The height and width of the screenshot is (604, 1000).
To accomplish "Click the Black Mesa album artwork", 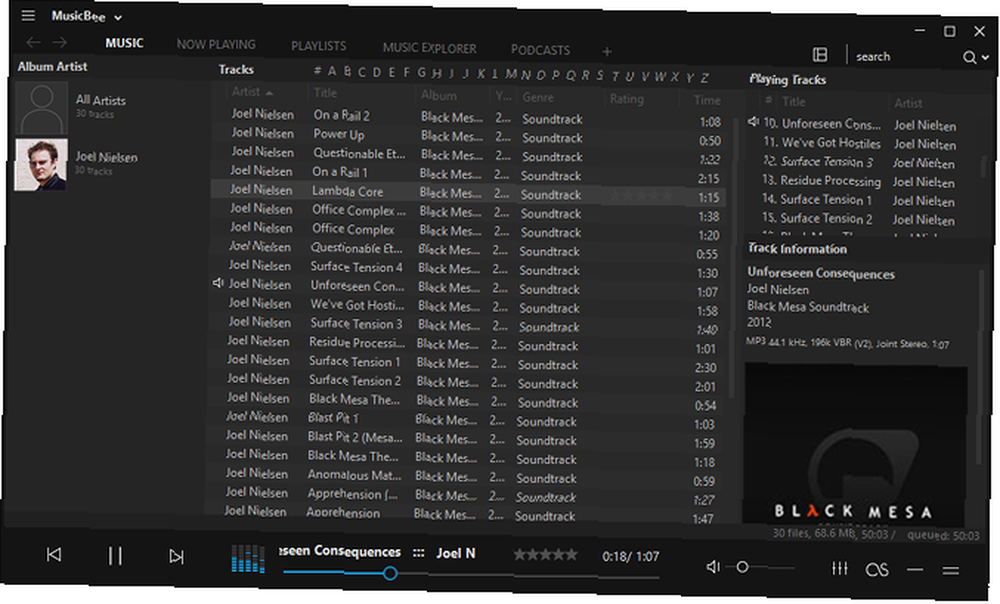I will [855, 443].
